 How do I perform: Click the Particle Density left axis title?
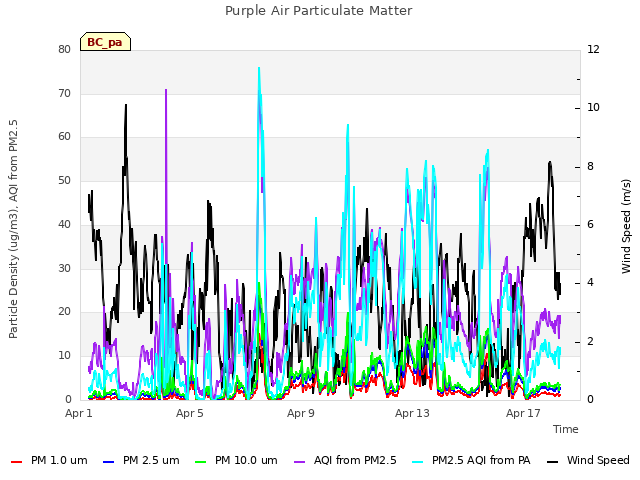click(x=13, y=229)
